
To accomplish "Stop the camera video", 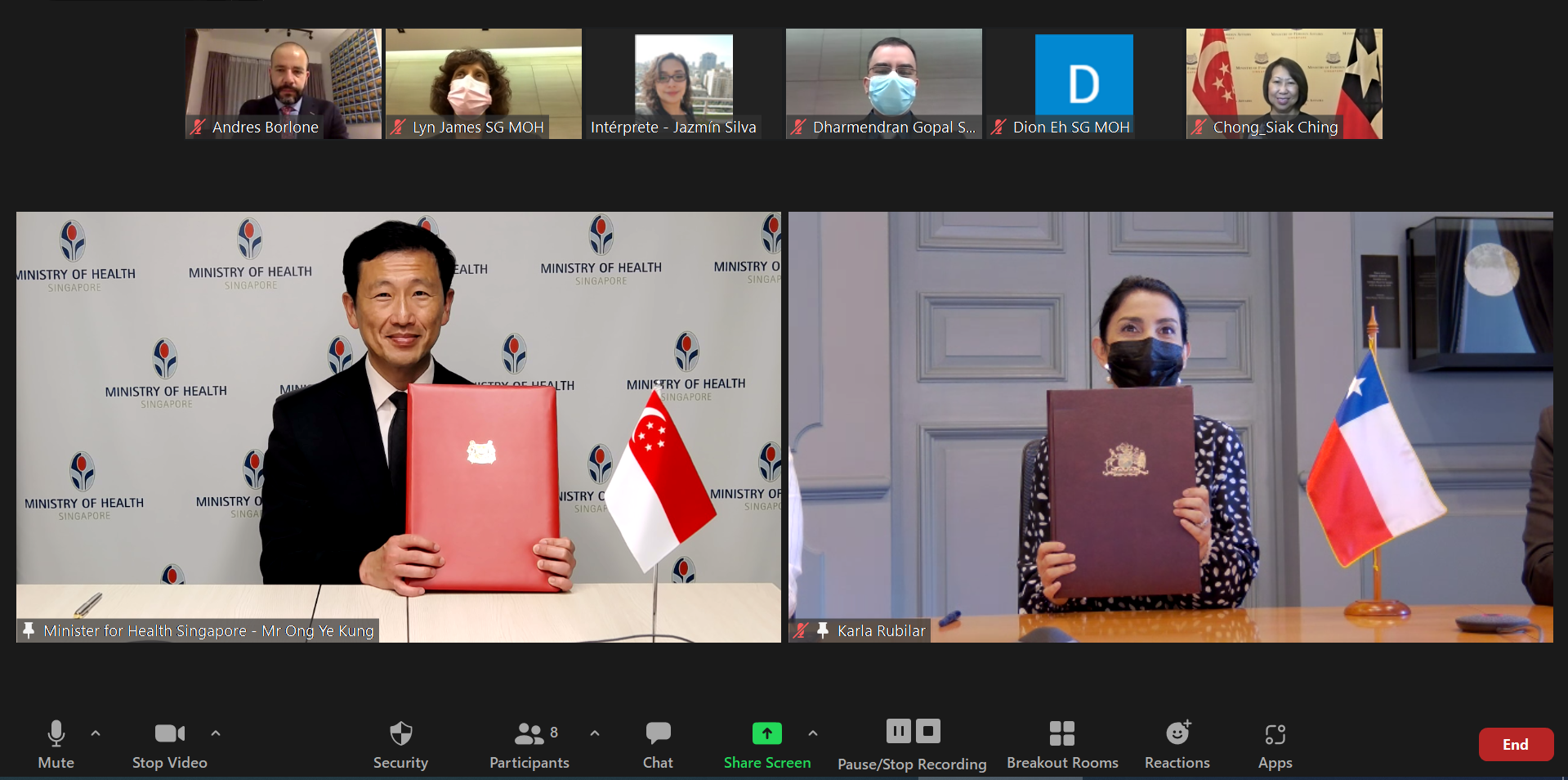I will (x=169, y=743).
